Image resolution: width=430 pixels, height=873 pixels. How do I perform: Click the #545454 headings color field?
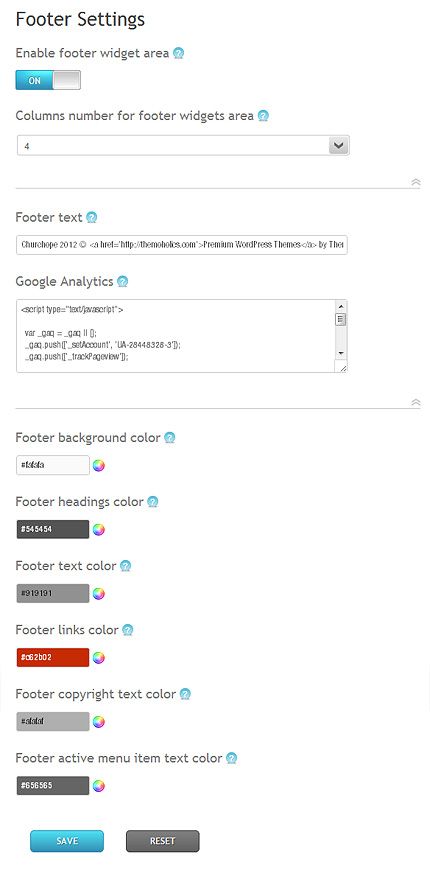(x=53, y=529)
